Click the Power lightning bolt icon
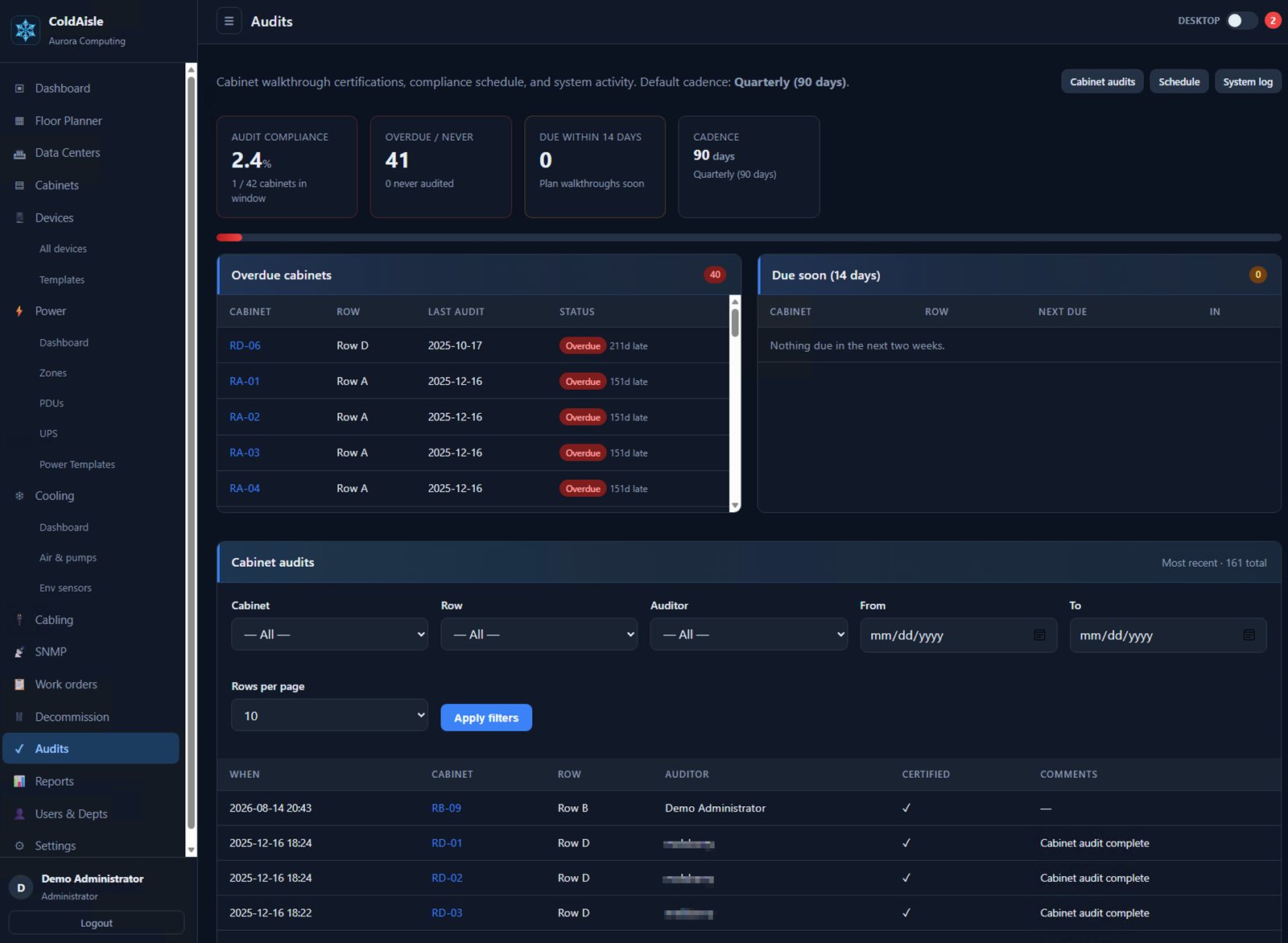This screenshot has width=1288, height=943. pyautogui.click(x=19, y=311)
